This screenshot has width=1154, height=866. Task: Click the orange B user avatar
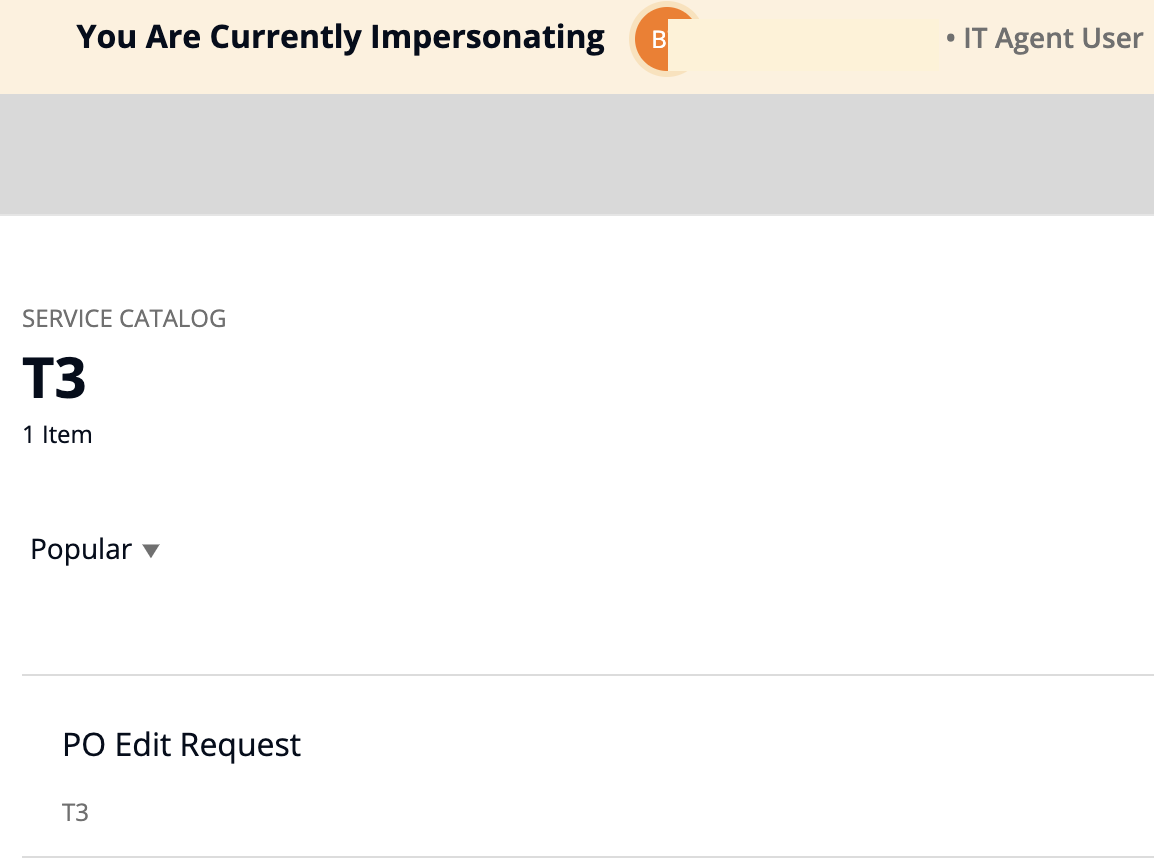tap(657, 40)
